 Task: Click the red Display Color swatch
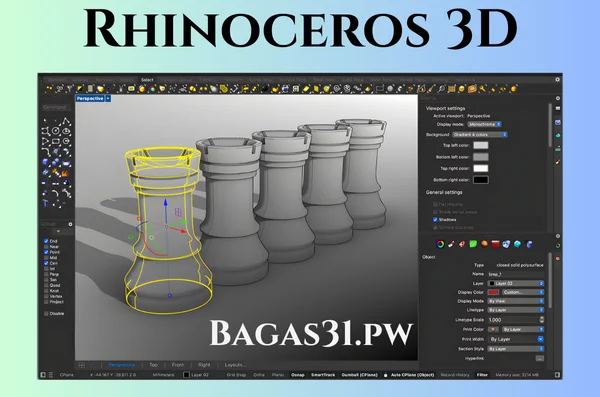click(x=493, y=292)
